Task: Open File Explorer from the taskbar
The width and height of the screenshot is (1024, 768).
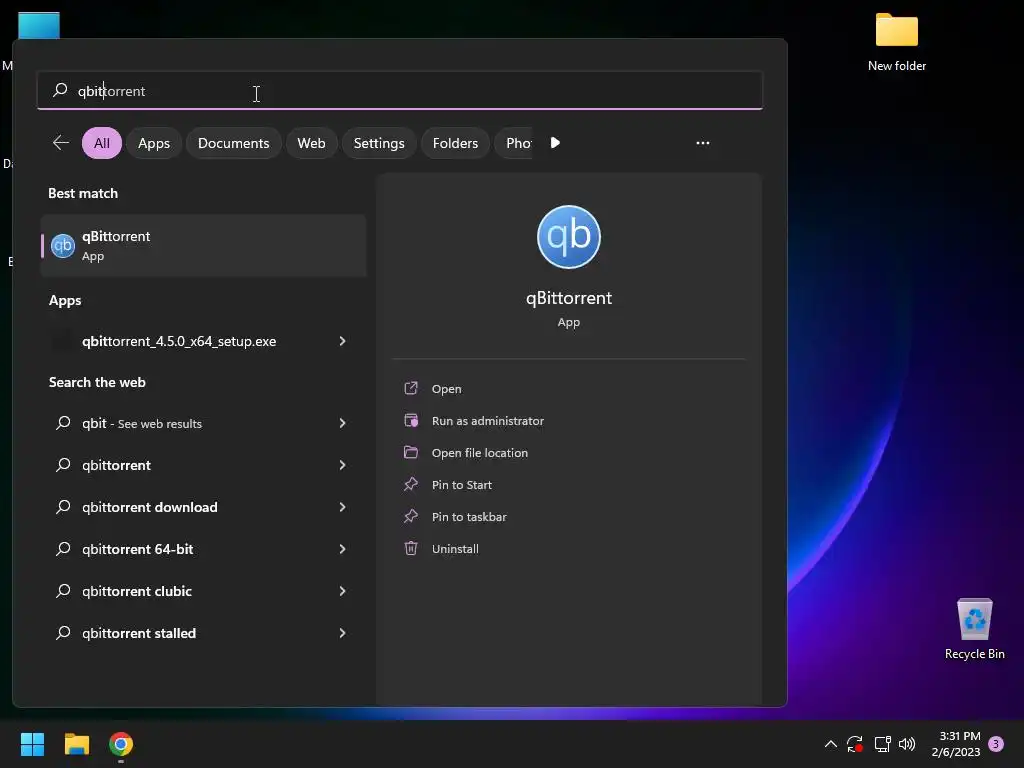Action: pyautogui.click(x=76, y=744)
